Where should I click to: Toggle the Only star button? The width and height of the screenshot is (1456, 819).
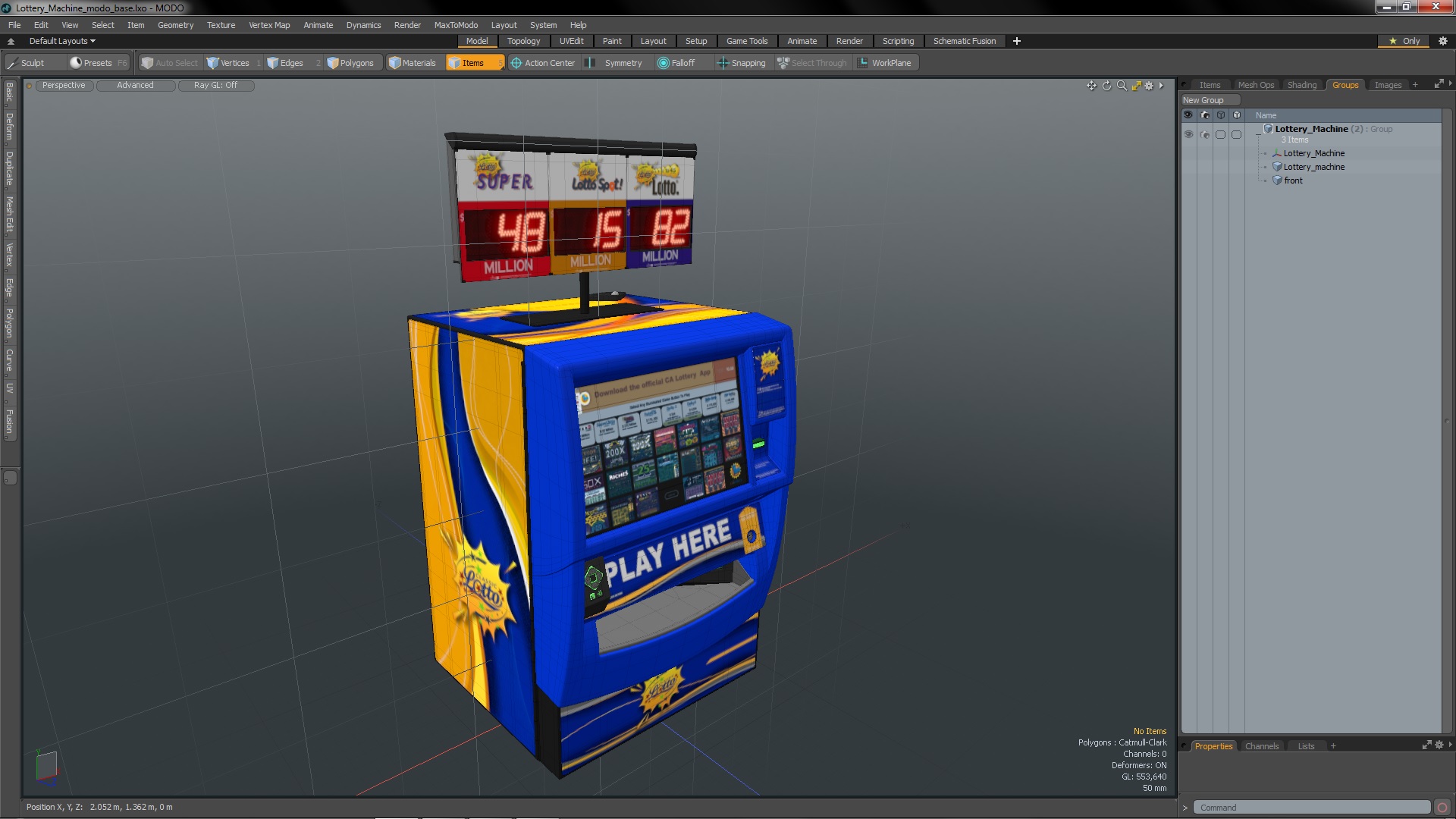click(x=1404, y=41)
